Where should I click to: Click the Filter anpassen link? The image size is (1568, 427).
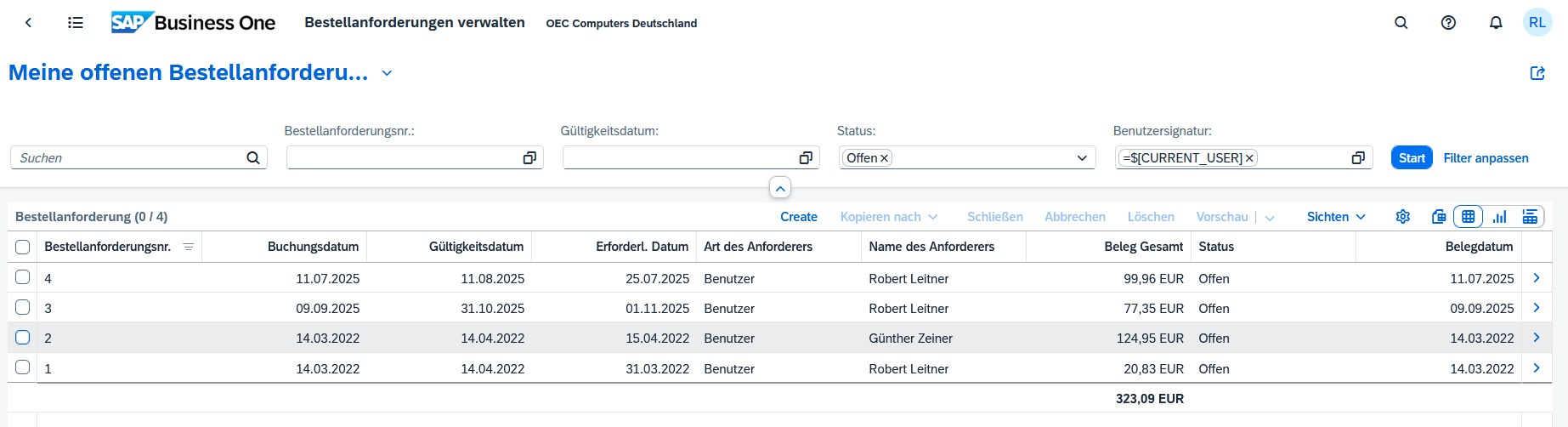(x=1486, y=158)
